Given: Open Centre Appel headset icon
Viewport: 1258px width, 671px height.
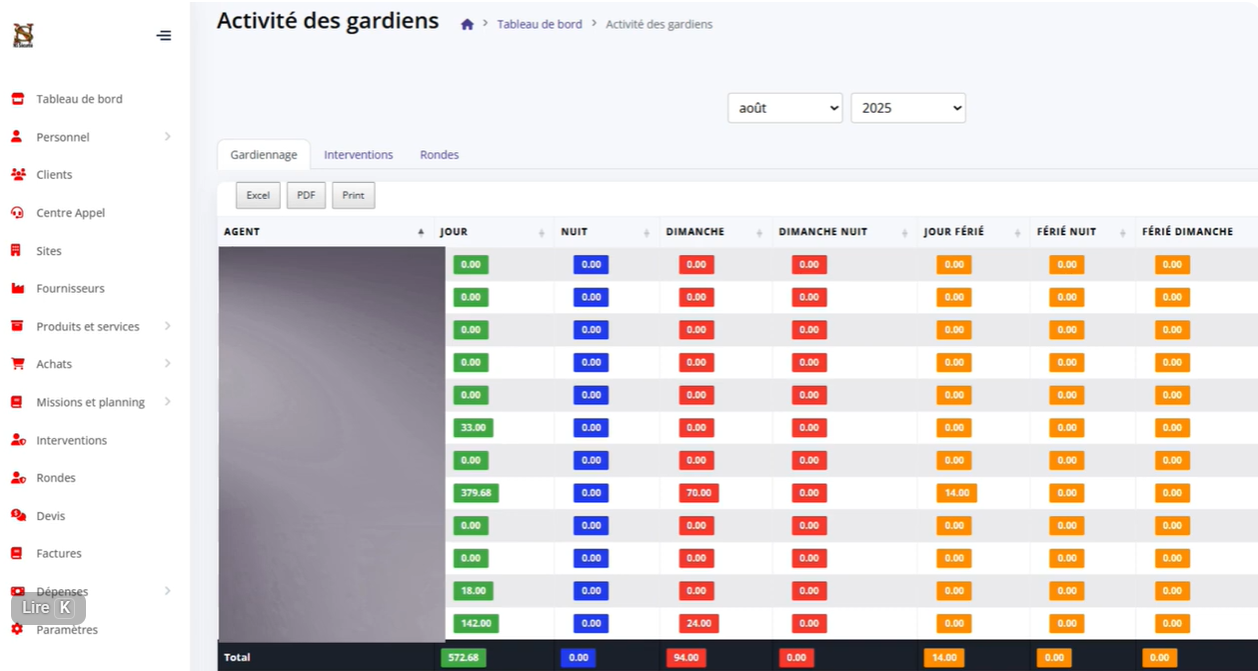Looking at the screenshot, I should pyautogui.click(x=17, y=213).
